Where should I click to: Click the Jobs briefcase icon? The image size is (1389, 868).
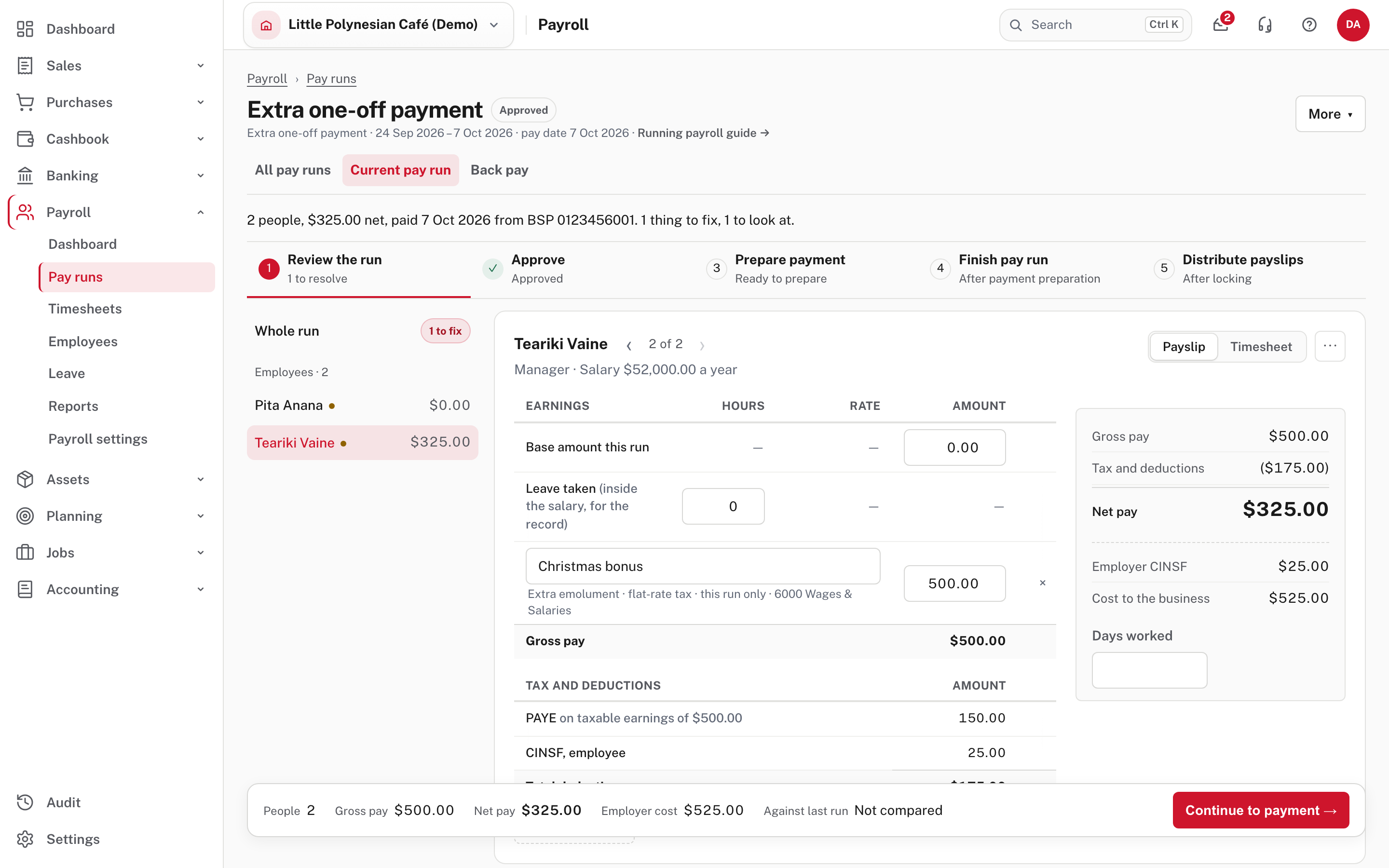point(25,553)
